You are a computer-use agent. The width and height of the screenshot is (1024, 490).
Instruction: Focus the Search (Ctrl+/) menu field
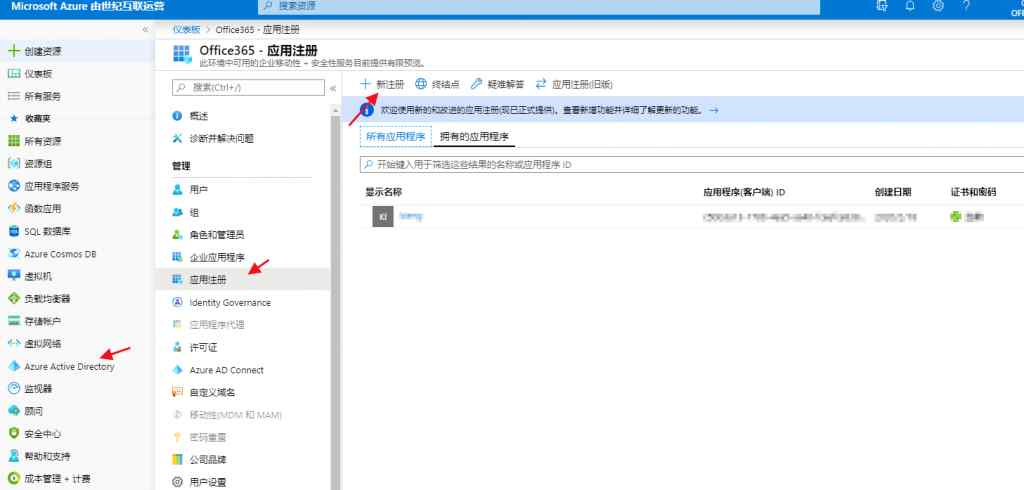click(x=248, y=88)
